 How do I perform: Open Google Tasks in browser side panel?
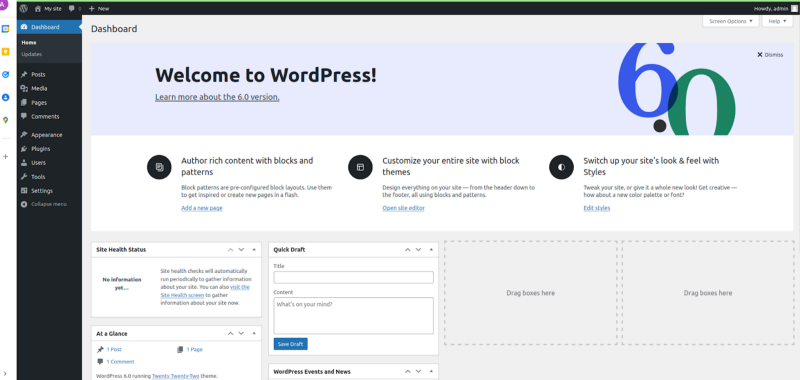(x=6, y=74)
